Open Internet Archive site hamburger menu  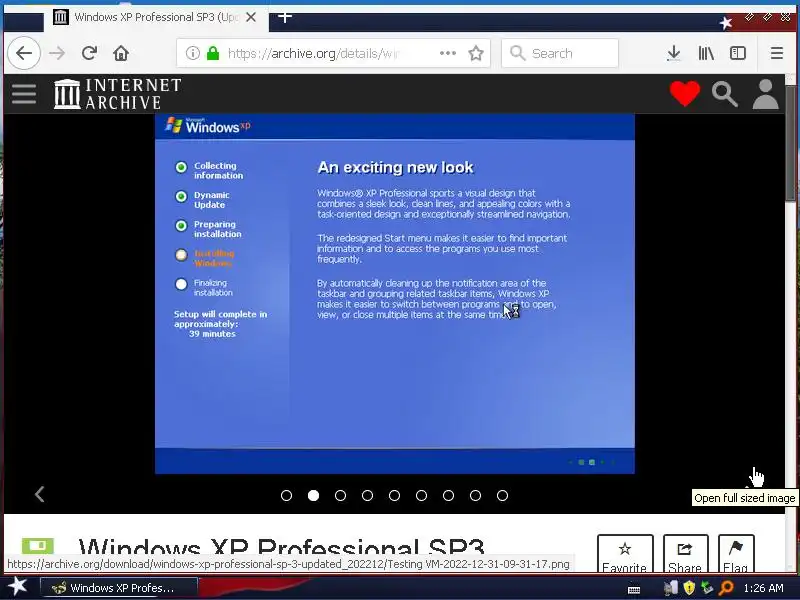[x=24, y=94]
